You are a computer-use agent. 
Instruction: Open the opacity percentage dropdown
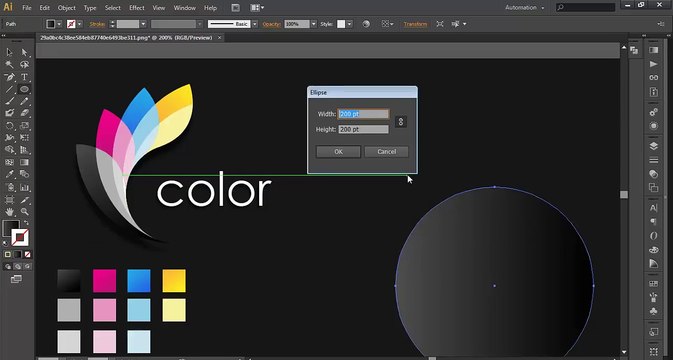pos(314,24)
